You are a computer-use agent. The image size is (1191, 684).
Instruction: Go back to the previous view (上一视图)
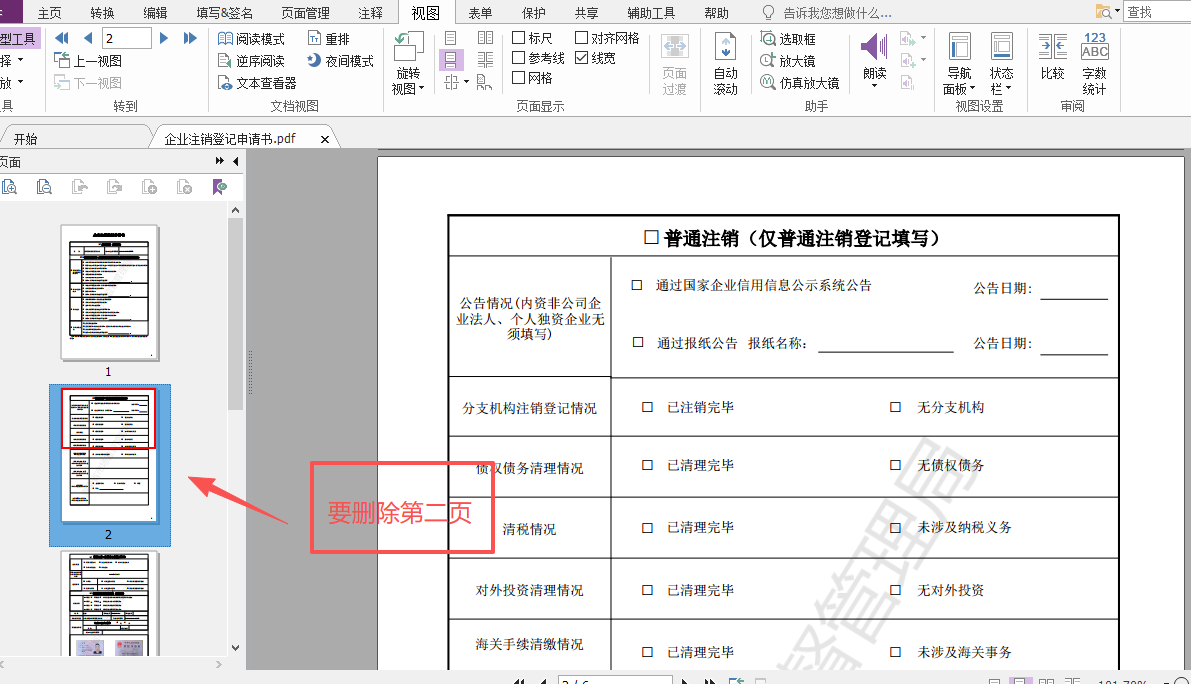(x=88, y=61)
